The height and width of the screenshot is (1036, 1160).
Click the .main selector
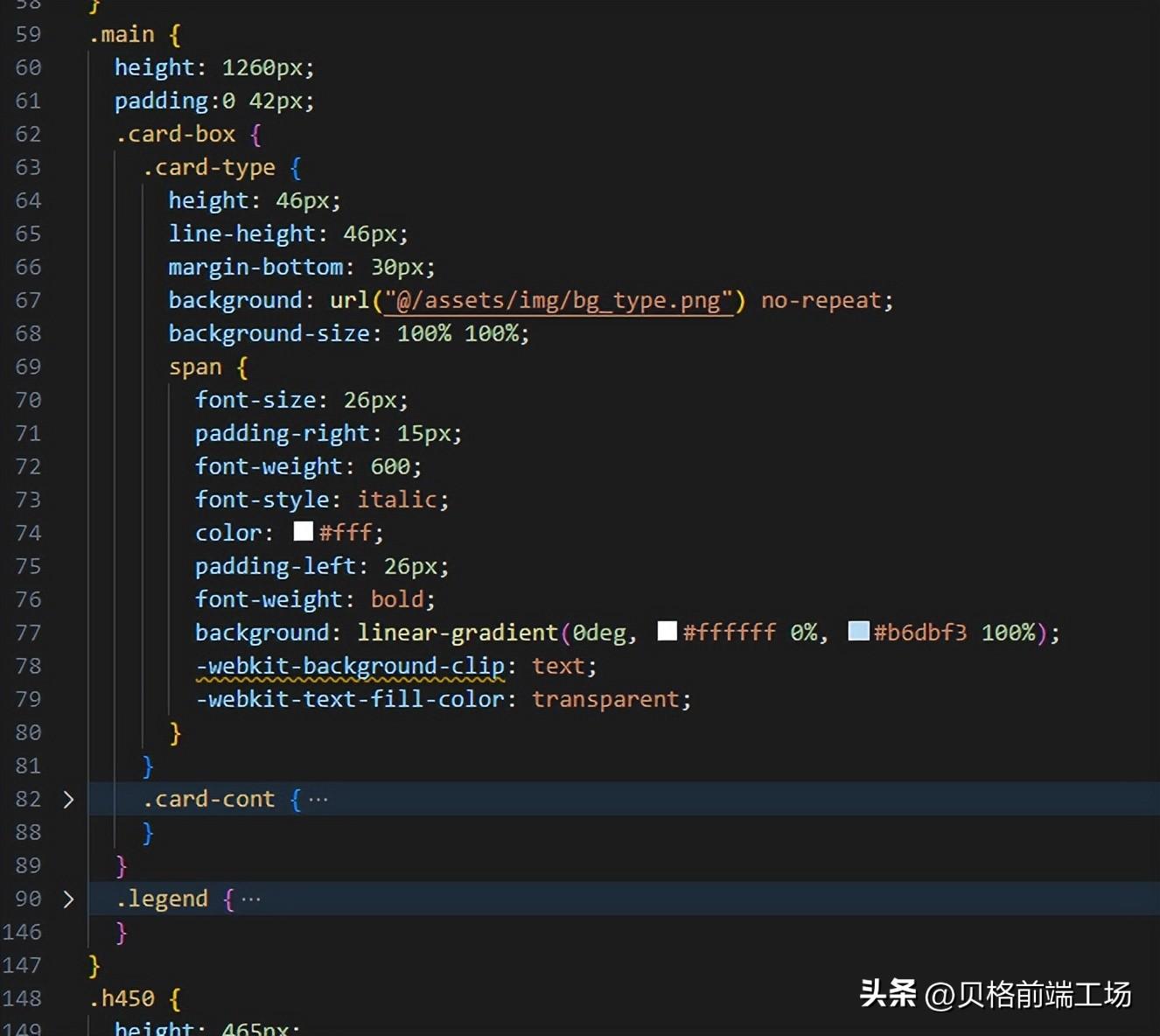pos(122,34)
